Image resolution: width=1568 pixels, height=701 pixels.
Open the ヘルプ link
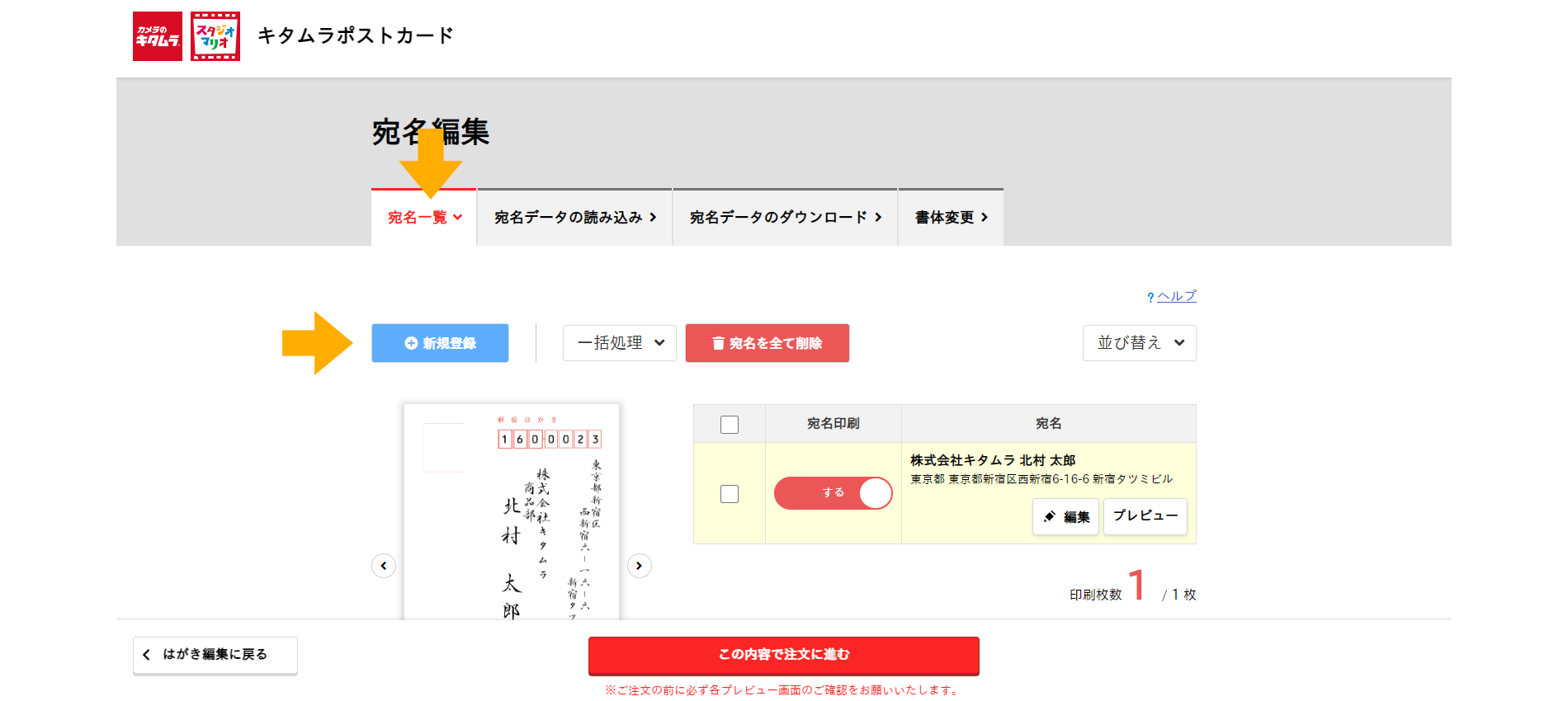pyautogui.click(x=1176, y=296)
